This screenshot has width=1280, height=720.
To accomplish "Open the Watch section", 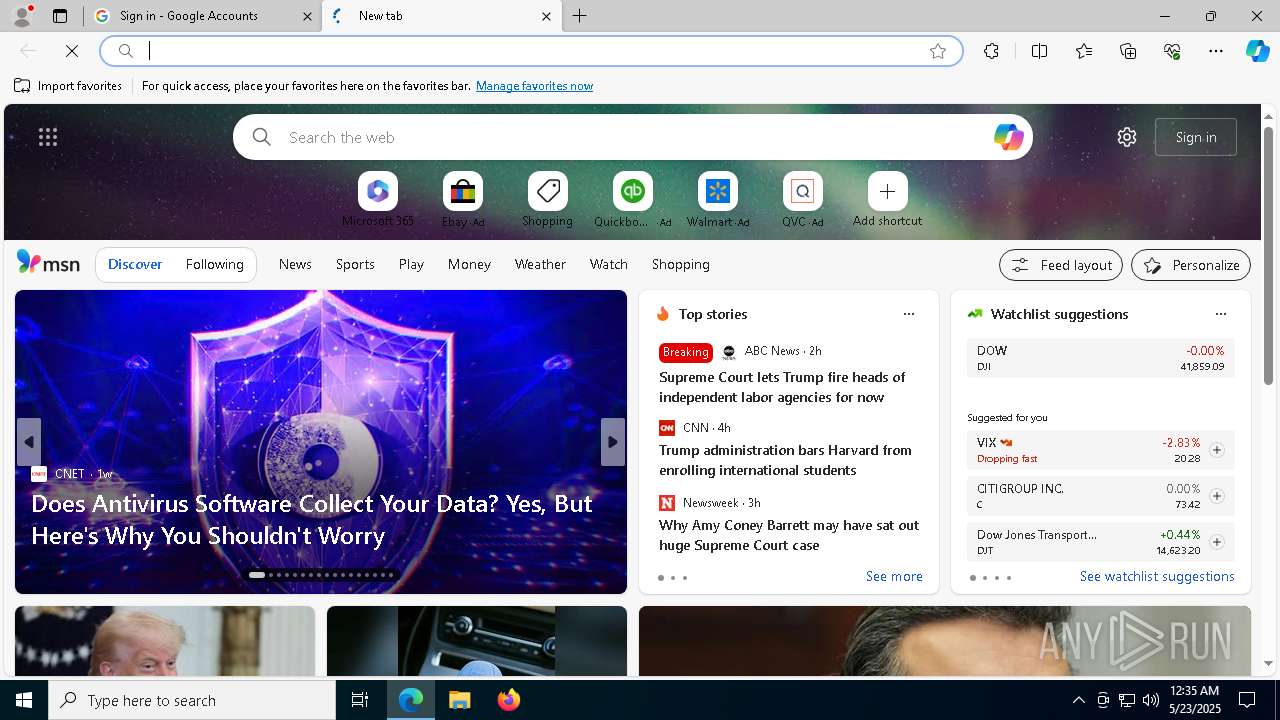I will click(x=609, y=264).
